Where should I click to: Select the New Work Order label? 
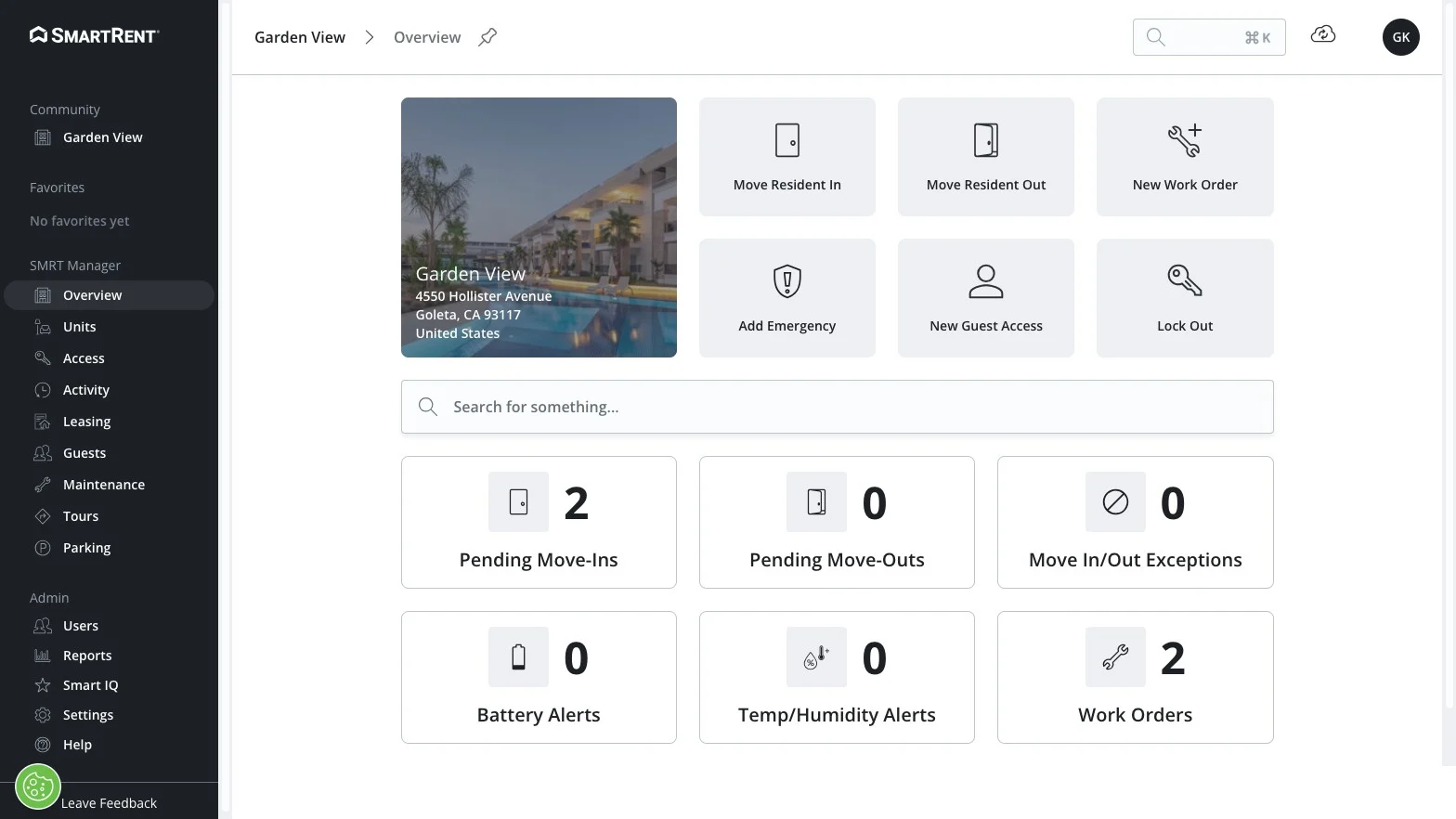coord(1185,185)
